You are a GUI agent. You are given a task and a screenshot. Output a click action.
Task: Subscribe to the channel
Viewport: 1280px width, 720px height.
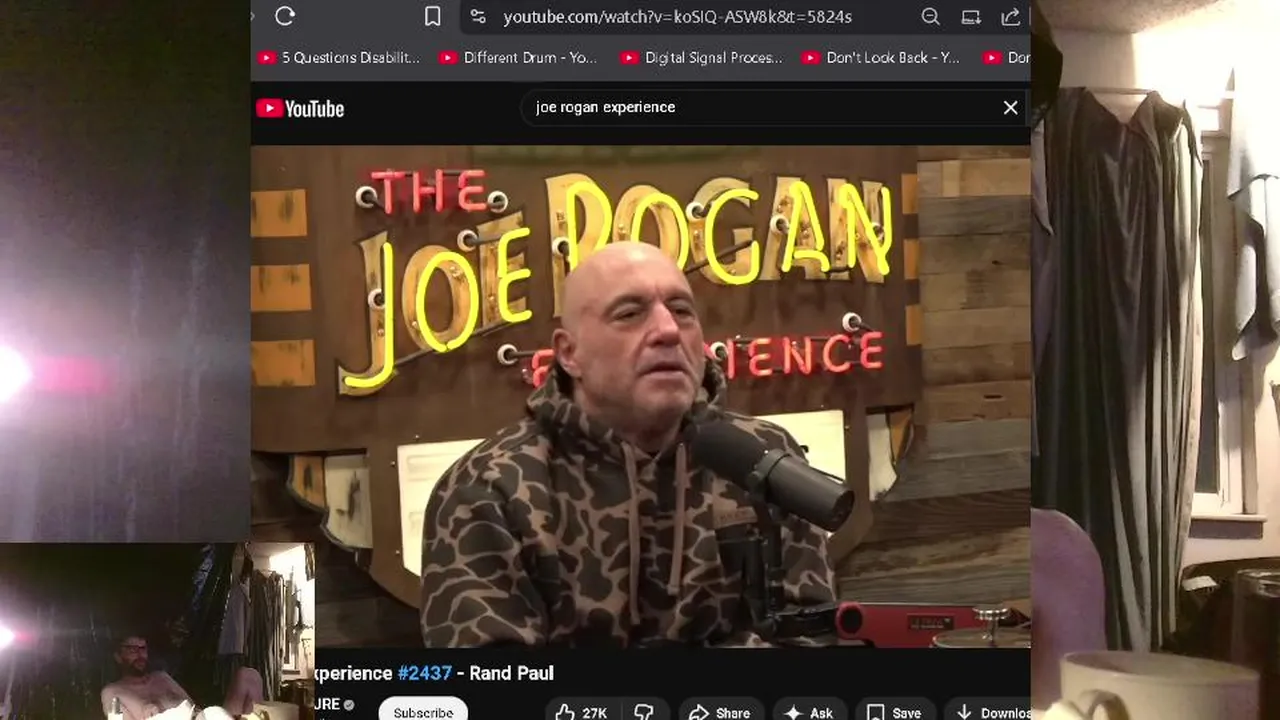pos(423,712)
